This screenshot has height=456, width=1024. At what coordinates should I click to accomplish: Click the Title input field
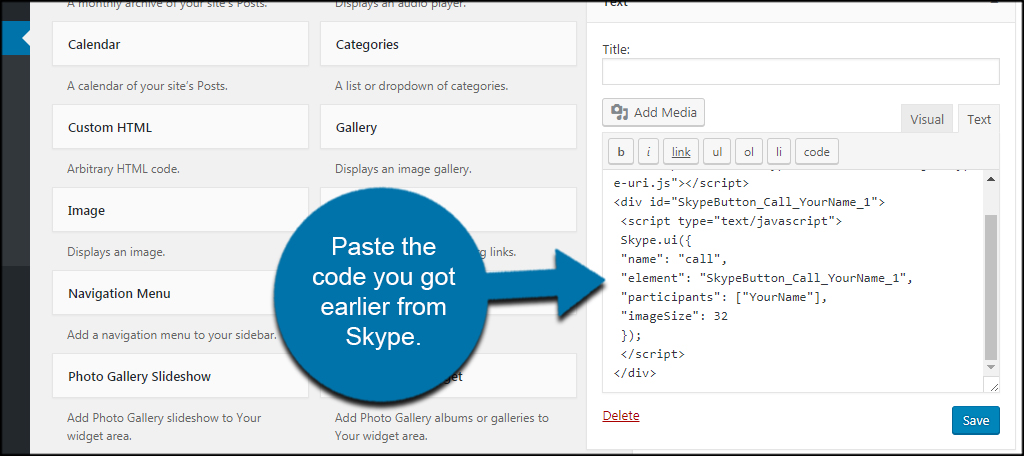[801, 71]
